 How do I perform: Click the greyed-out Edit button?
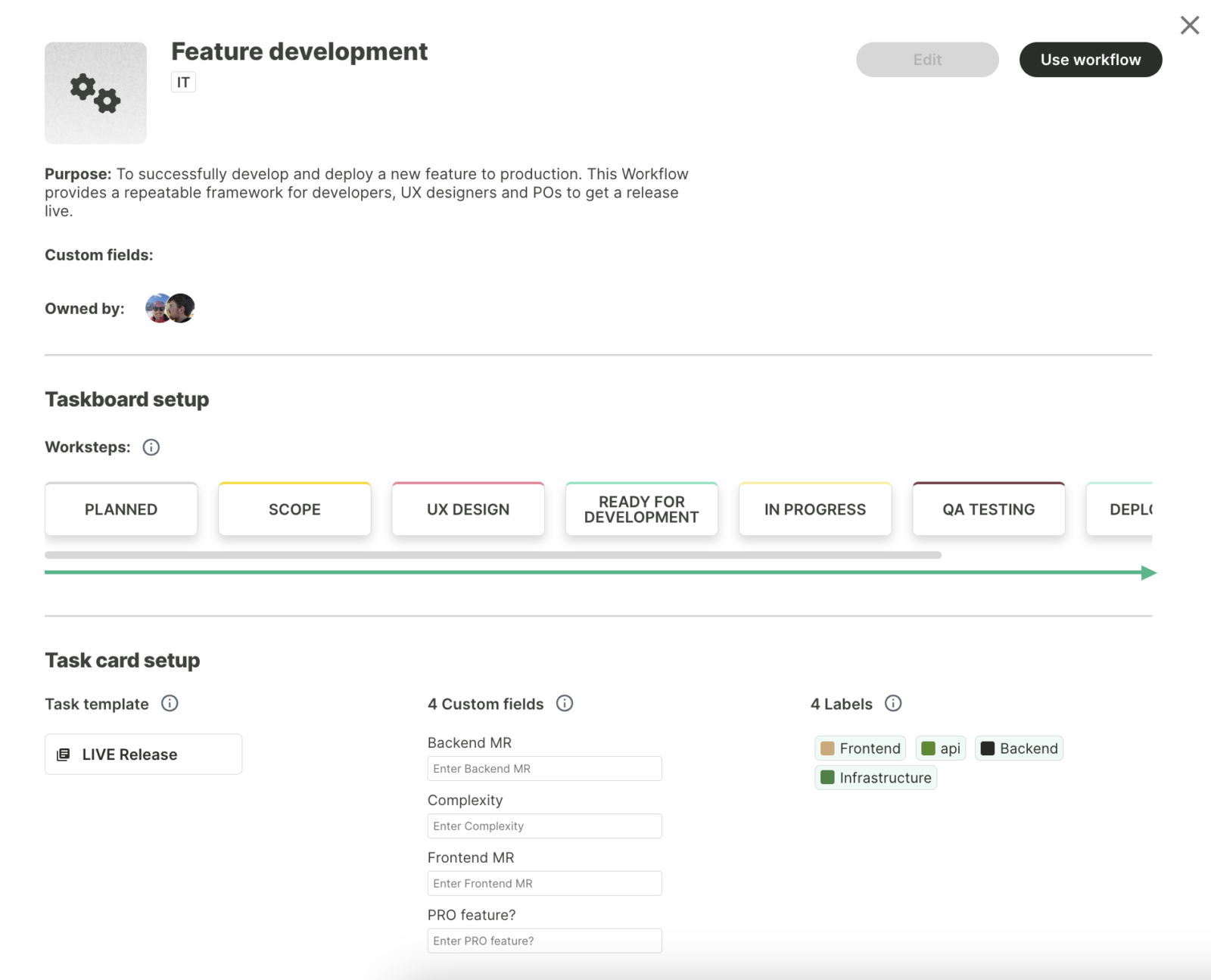coord(927,60)
